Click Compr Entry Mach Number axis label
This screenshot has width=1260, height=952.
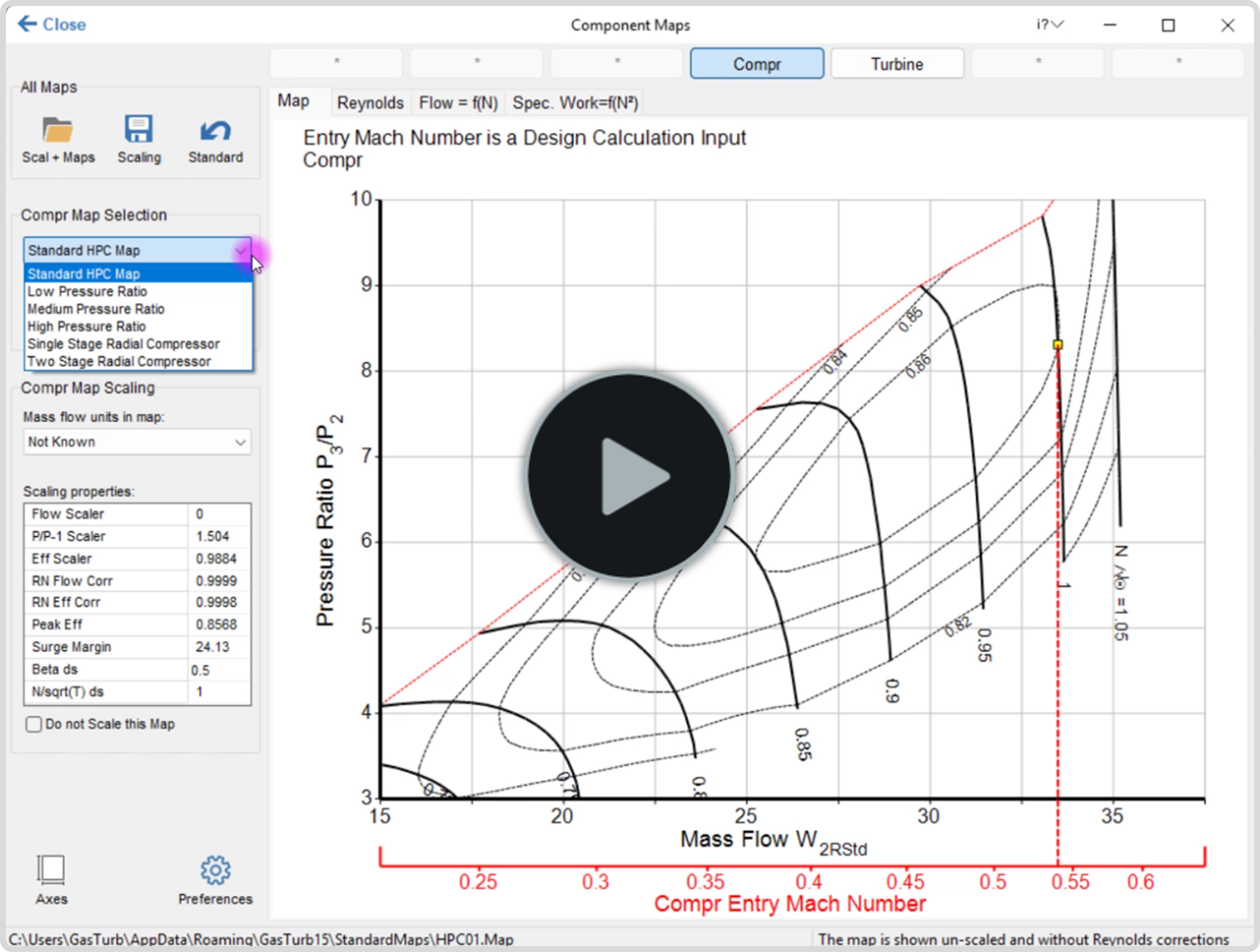790,904
